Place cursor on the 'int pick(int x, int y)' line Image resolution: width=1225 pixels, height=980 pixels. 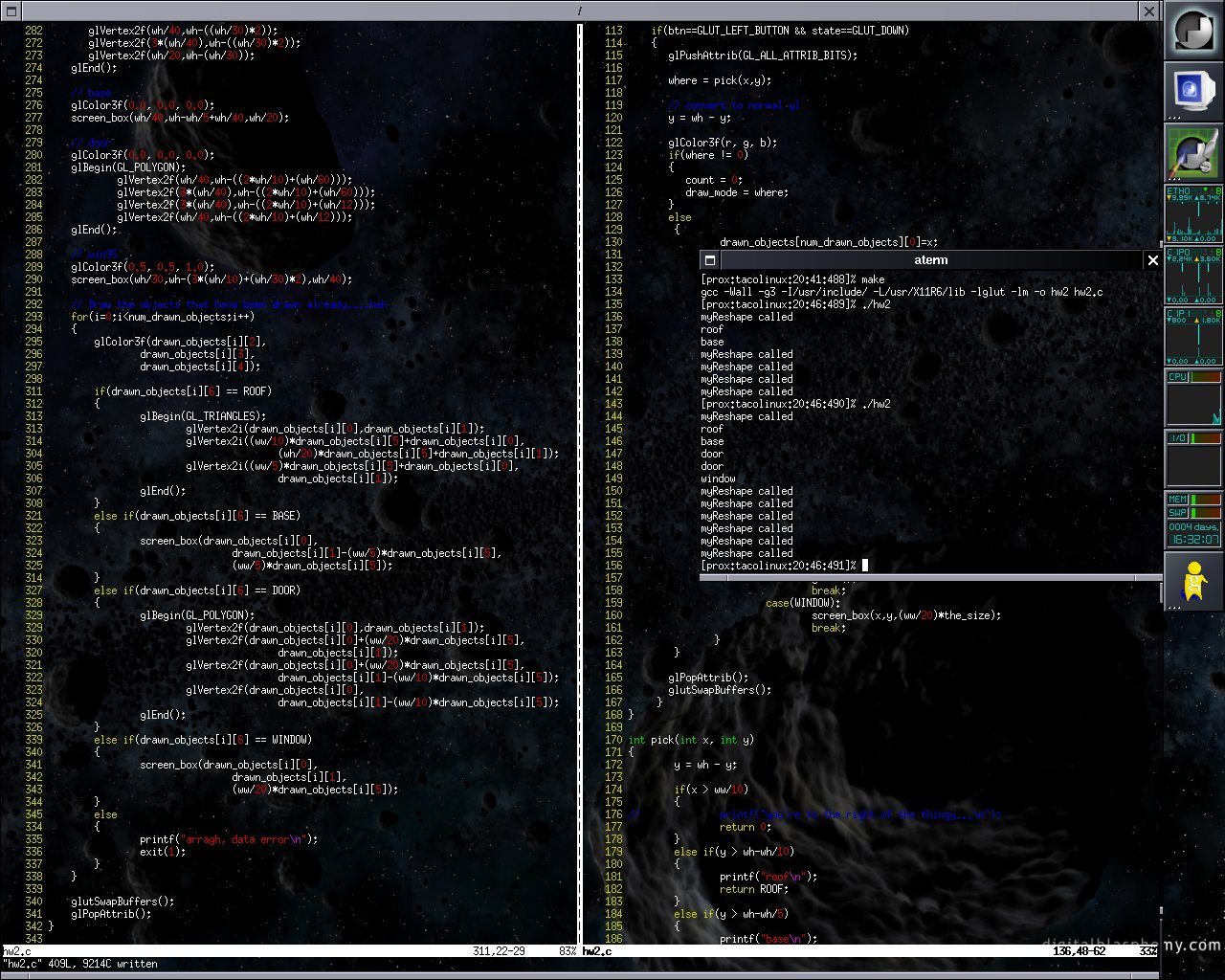tap(691, 740)
